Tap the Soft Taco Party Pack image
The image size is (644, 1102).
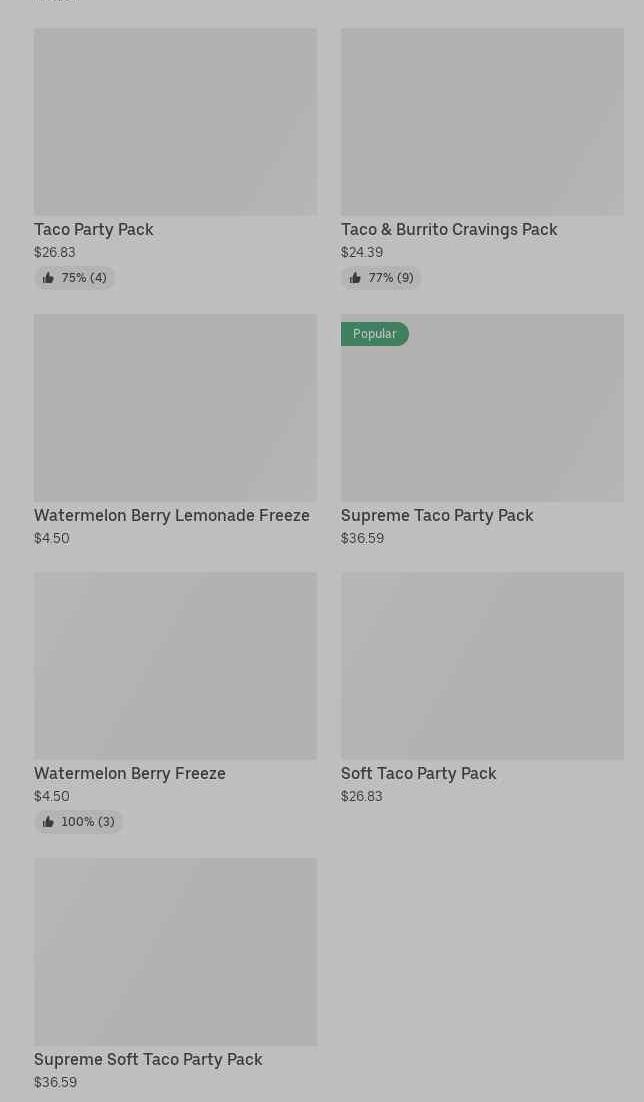[482, 666]
